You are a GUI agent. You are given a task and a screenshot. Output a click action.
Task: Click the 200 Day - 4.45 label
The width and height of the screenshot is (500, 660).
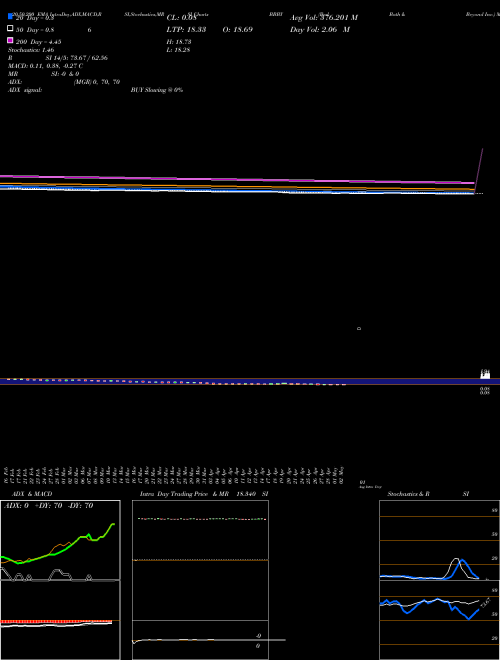39,42
